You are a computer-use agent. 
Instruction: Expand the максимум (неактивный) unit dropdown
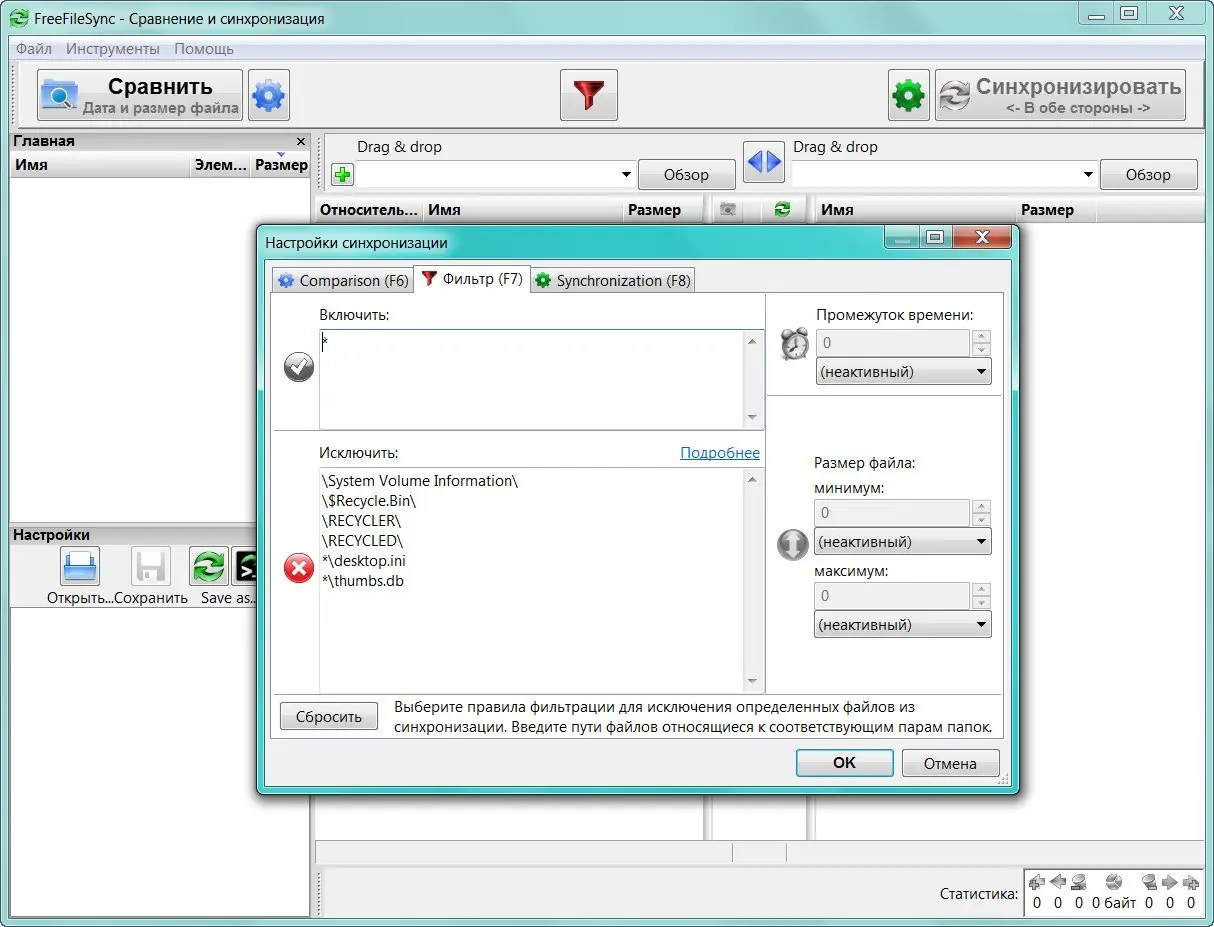(x=903, y=625)
